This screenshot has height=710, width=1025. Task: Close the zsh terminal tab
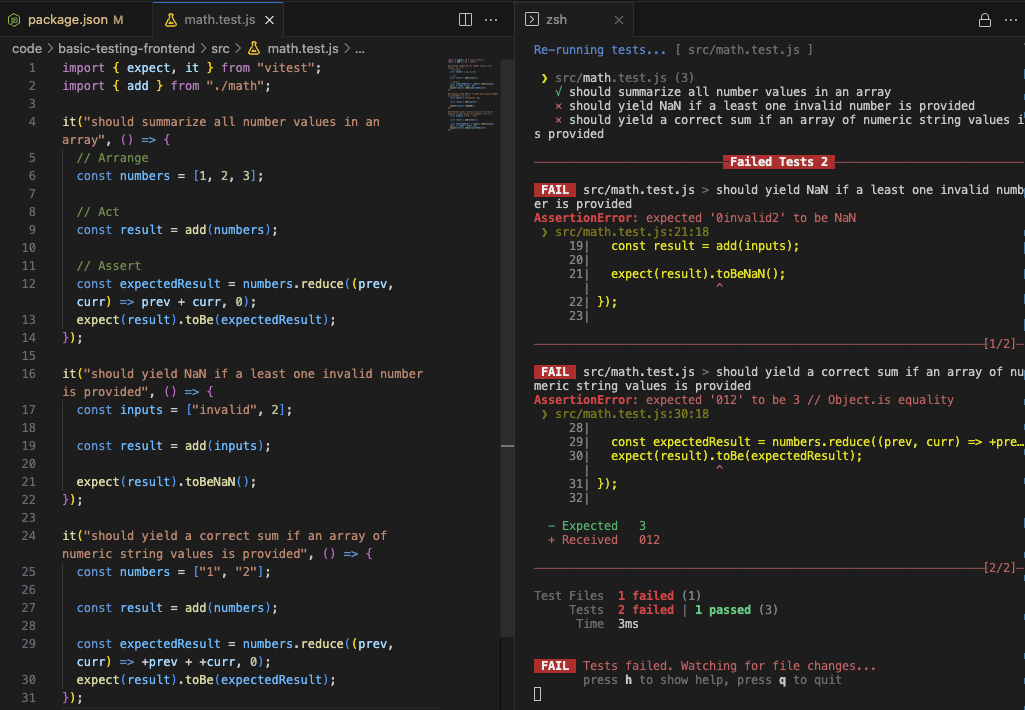click(x=618, y=20)
